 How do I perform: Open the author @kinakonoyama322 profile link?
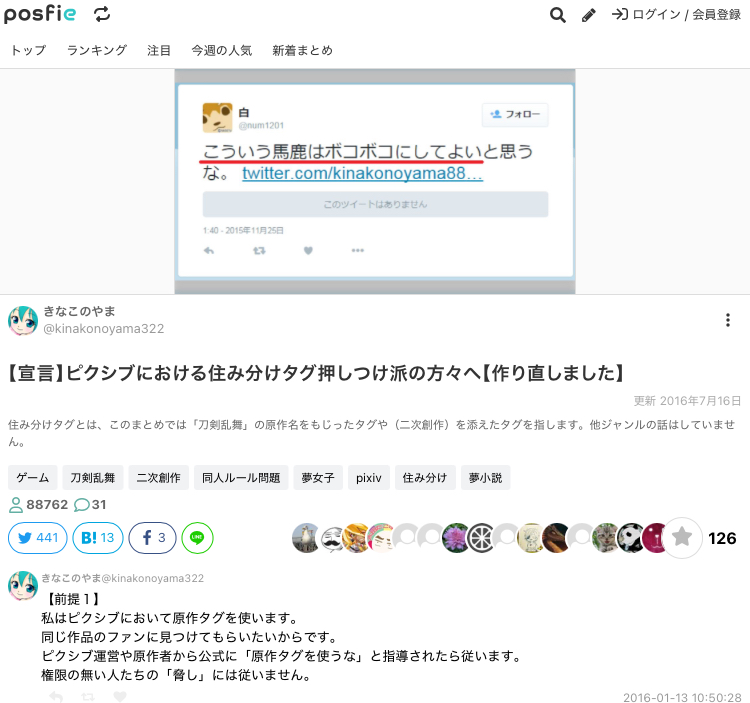tap(103, 328)
